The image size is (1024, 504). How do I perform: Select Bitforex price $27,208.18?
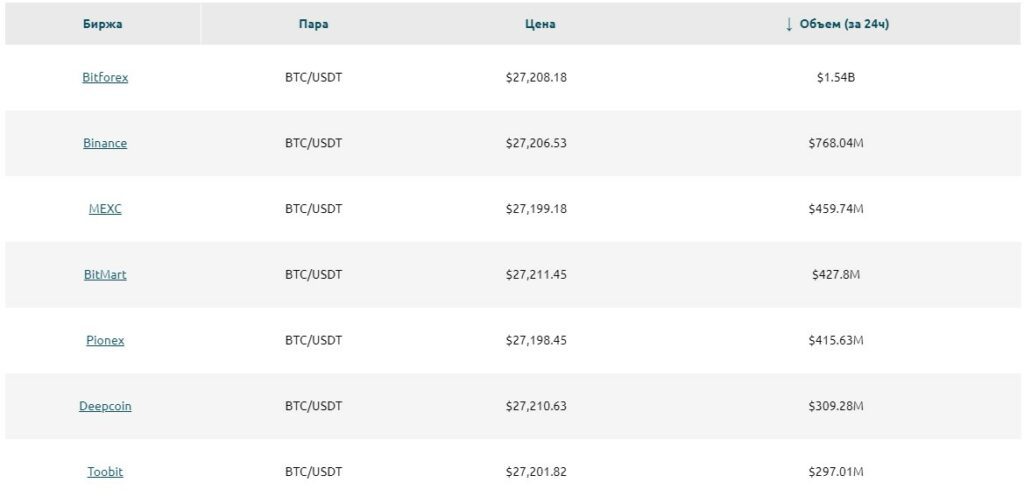536,77
